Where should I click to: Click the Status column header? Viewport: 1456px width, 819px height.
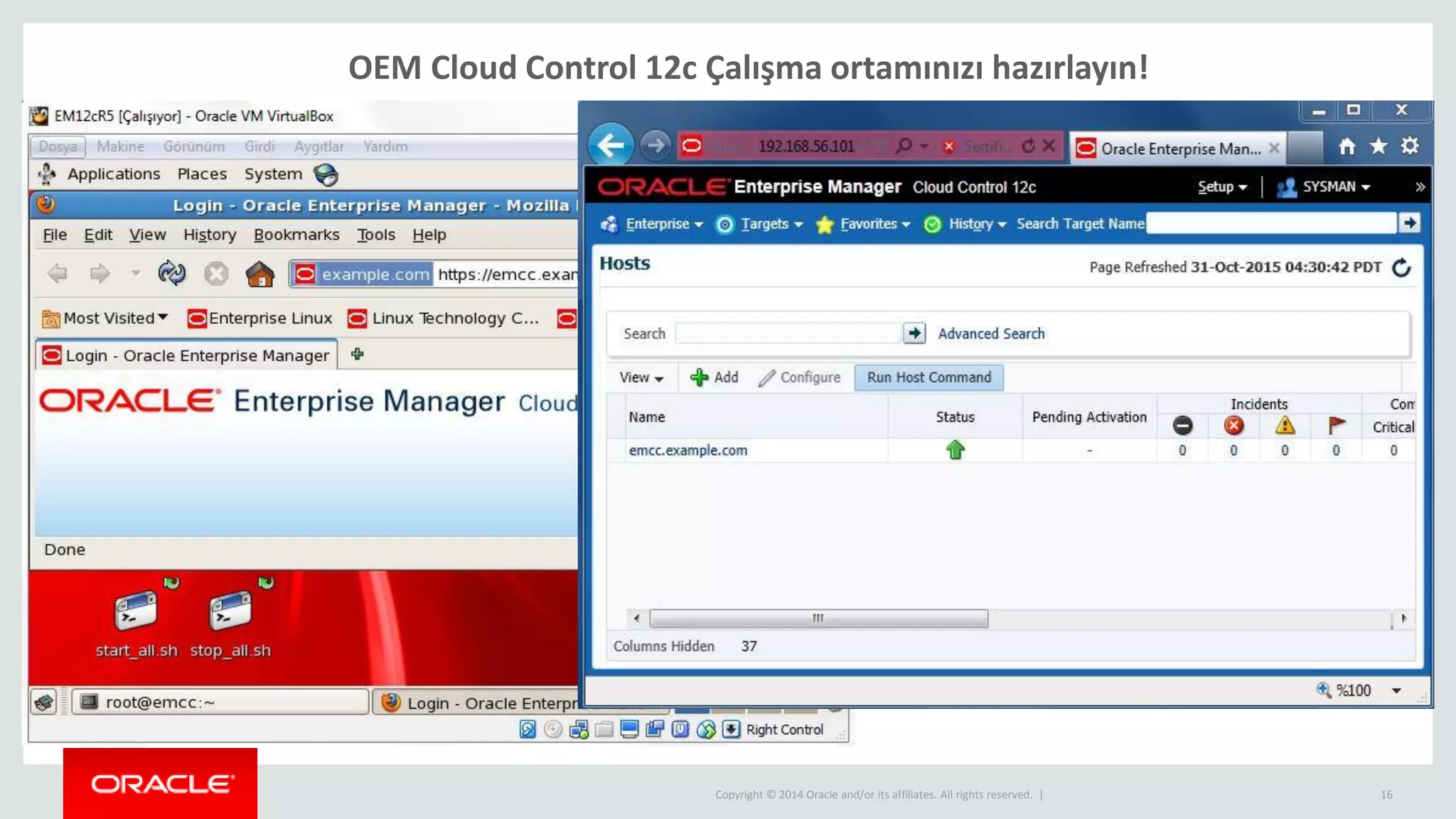955,417
